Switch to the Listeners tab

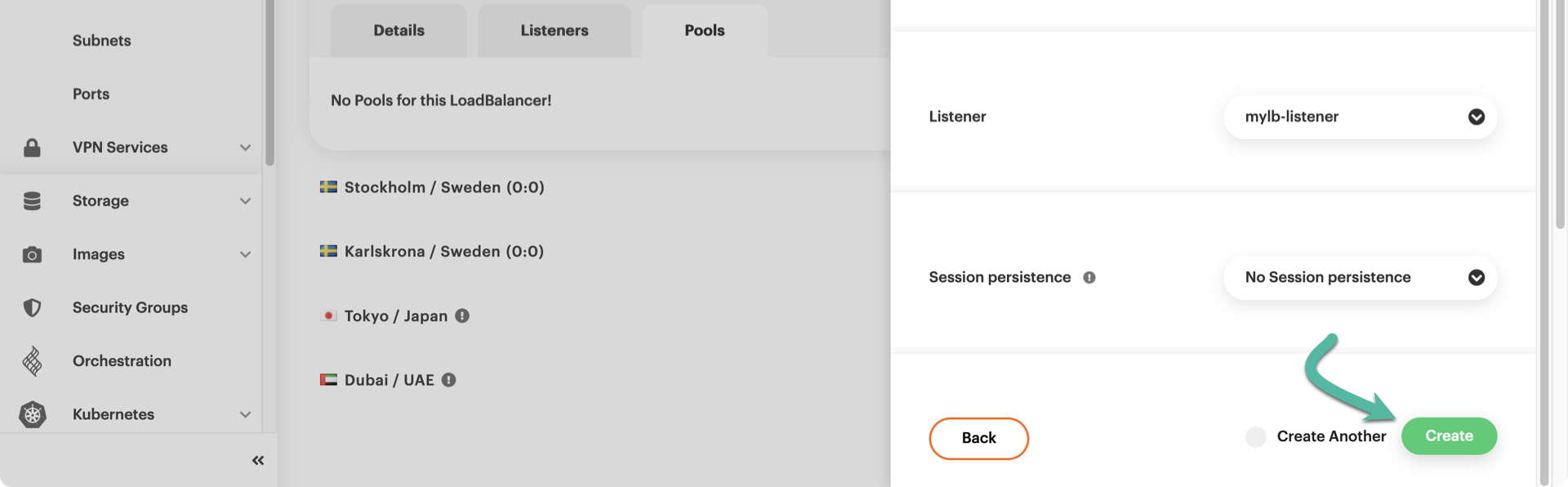[x=555, y=31]
